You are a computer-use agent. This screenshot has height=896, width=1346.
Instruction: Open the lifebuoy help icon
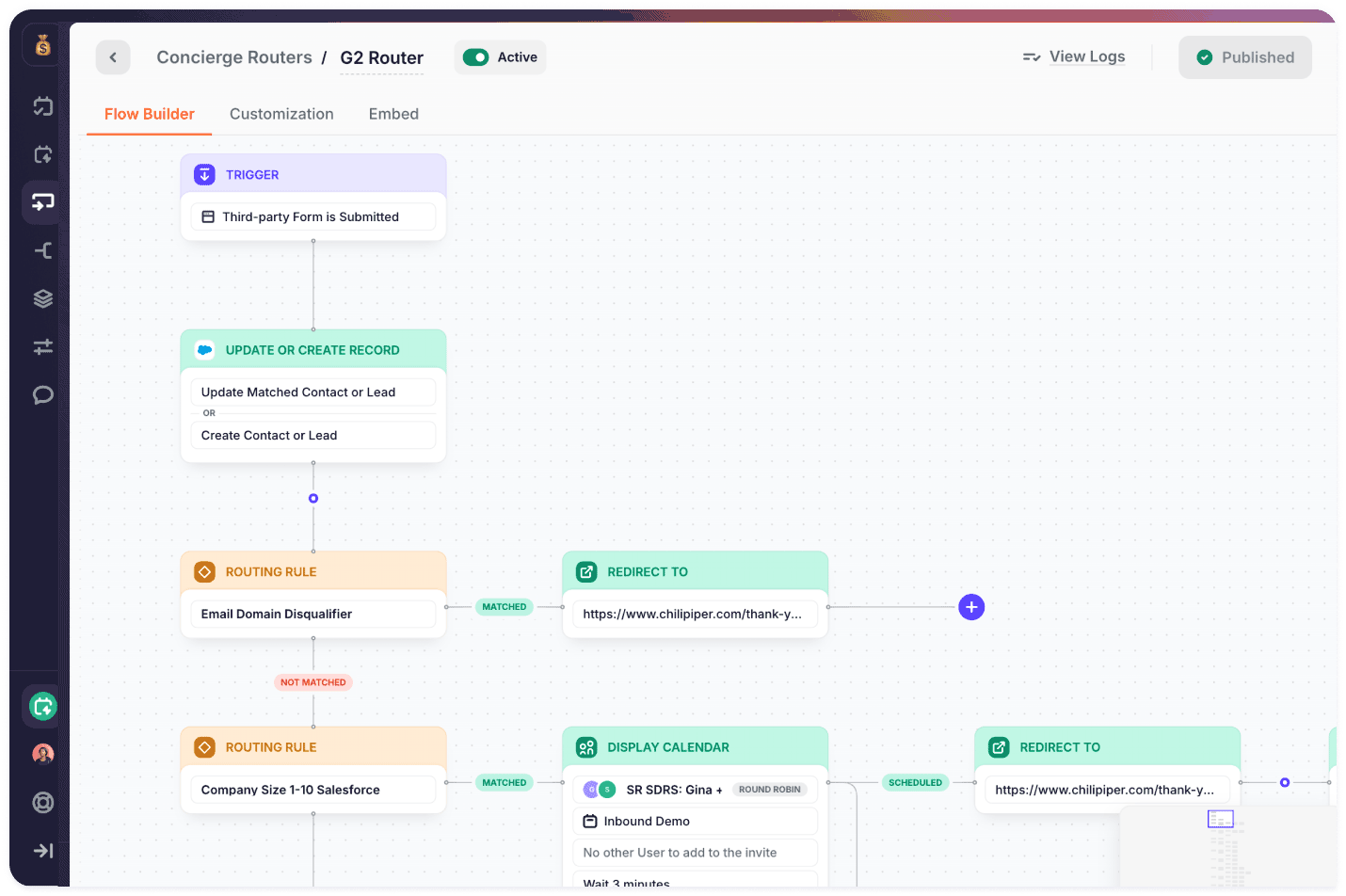point(43,803)
